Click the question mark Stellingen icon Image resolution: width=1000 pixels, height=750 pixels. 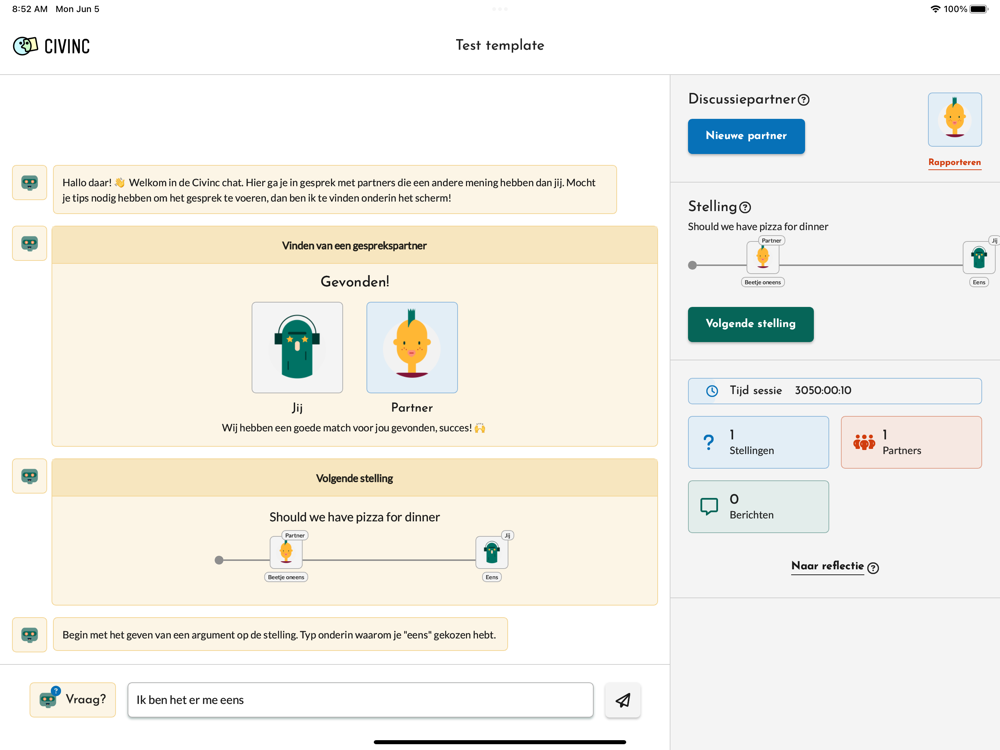click(709, 442)
